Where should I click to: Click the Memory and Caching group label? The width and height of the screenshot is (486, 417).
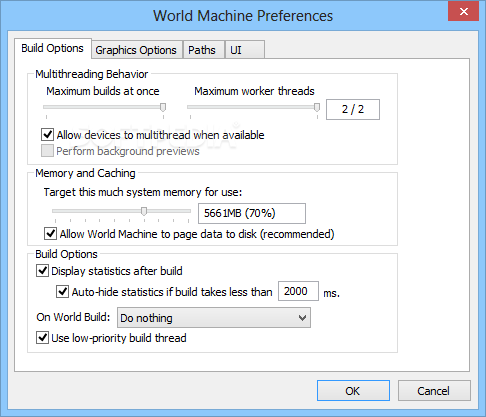(x=85, y=173)
